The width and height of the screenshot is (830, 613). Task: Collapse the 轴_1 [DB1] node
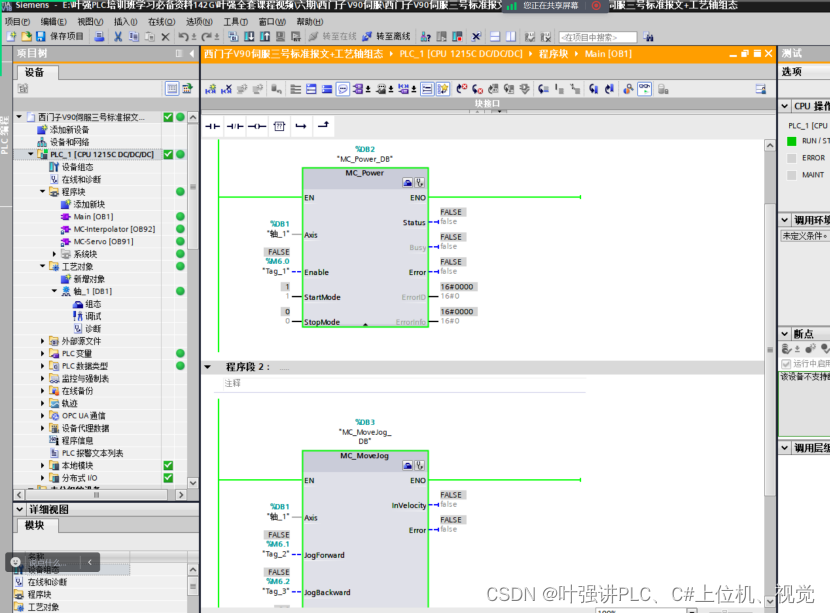point(54,291)
